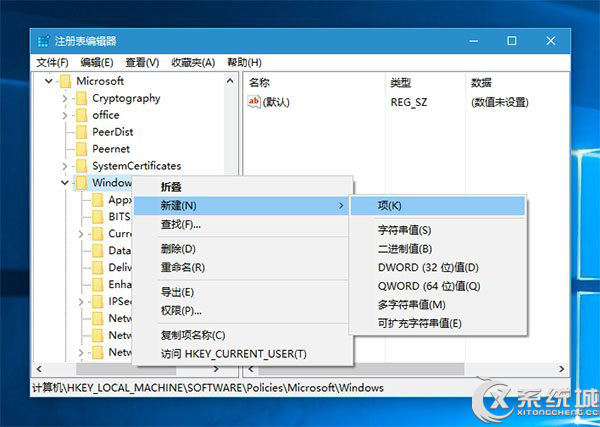Collapse the Windows tree node
The image size is (600, 427).
tap(65, 183)
